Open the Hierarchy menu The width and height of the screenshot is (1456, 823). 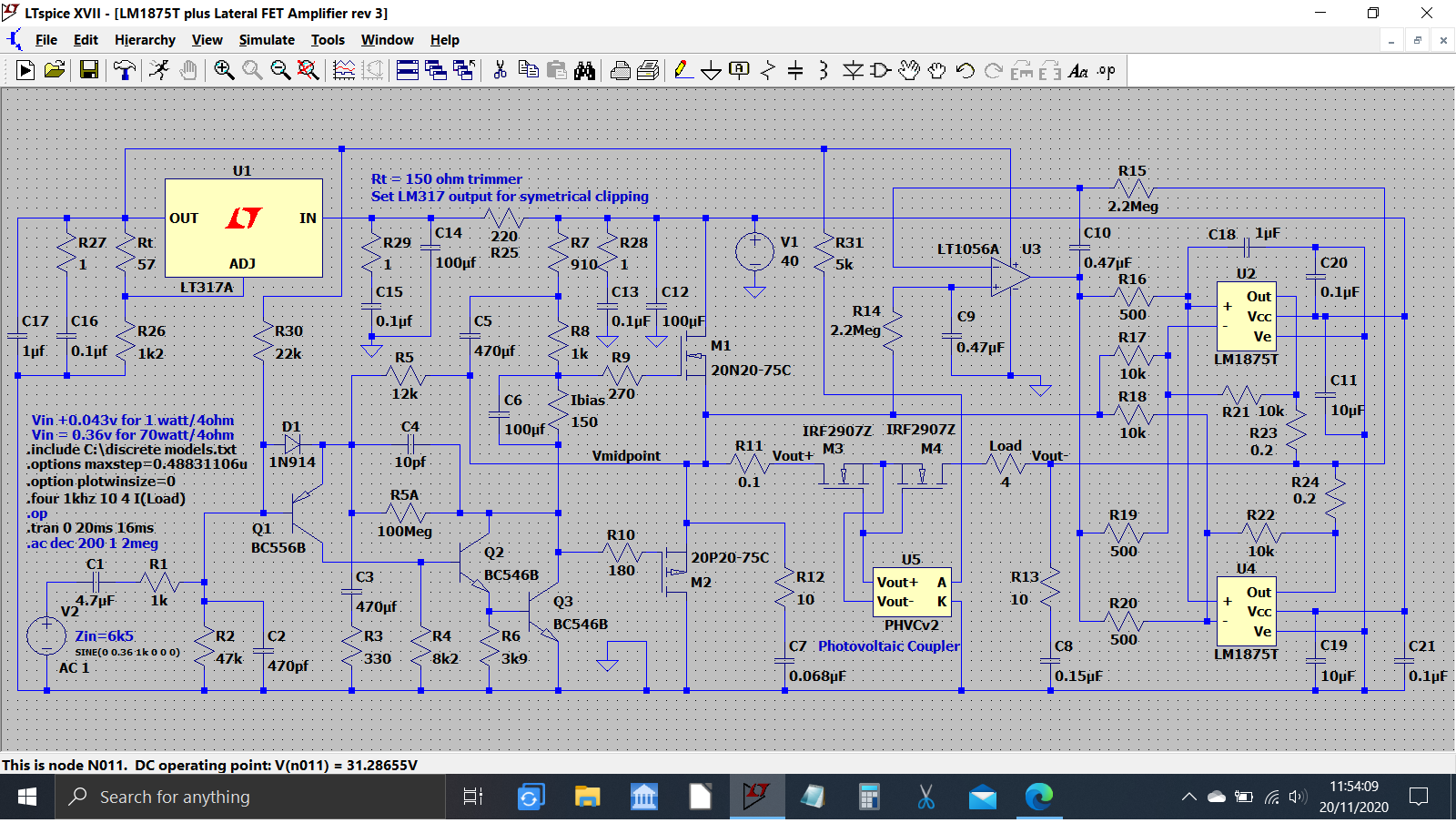point(145,40)
